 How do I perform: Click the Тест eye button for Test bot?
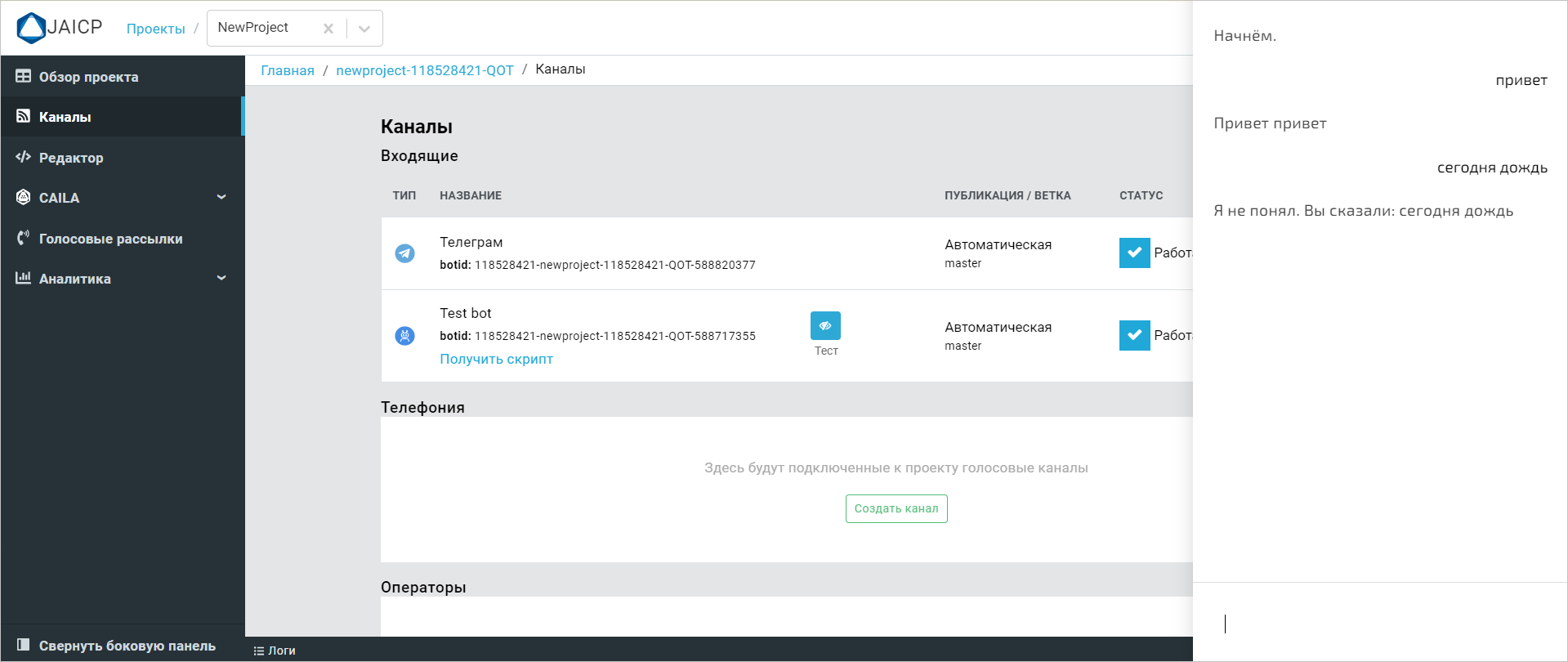point(825,325)
